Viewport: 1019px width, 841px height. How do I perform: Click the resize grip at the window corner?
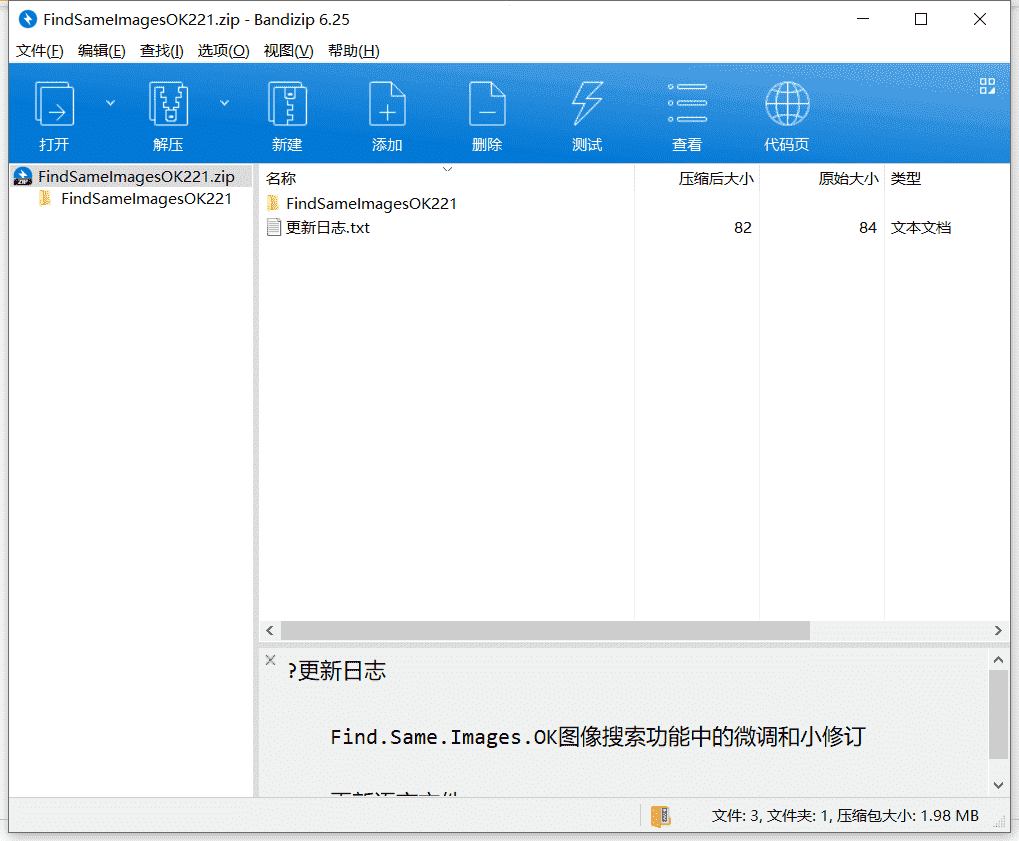pos(1000,822)
